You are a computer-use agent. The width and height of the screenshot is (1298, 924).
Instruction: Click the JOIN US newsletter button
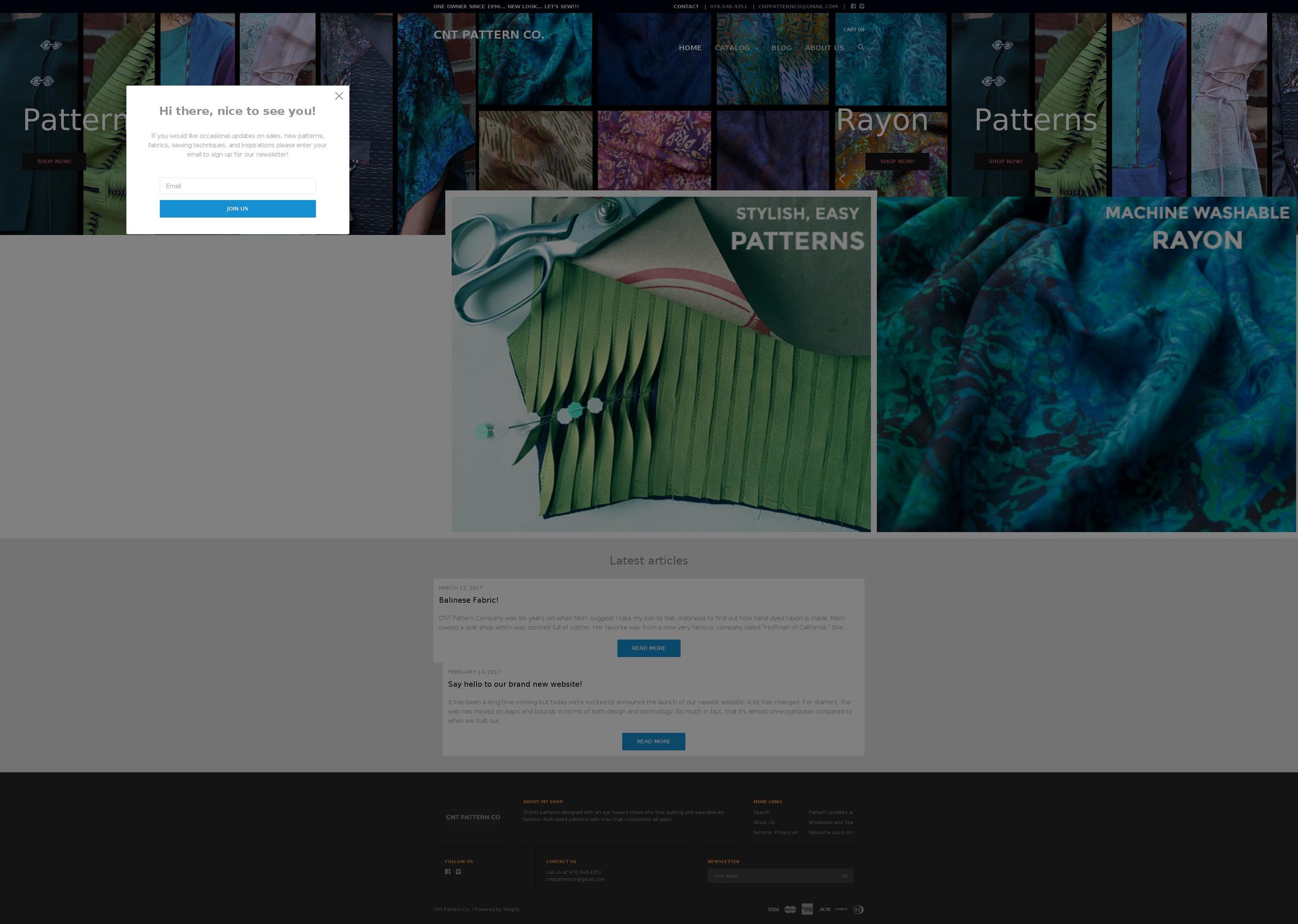237,208
